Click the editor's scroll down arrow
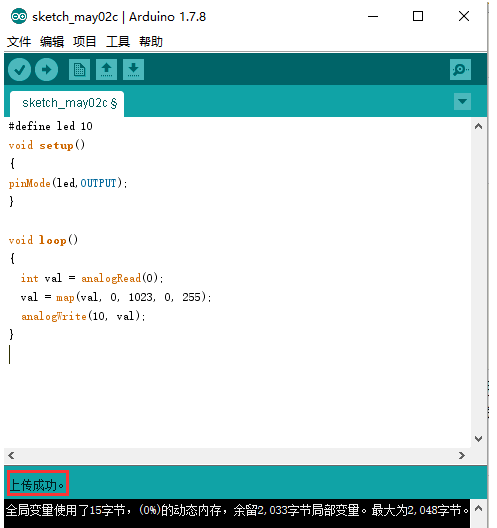Screen dimensions: 497x528 pyautogui.click(x=478, y=439)
